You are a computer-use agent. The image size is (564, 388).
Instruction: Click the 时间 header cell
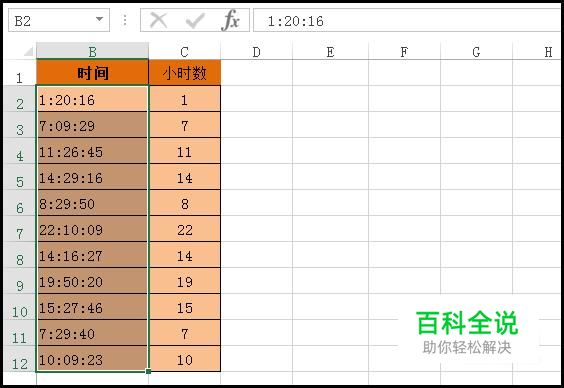[x=92, y=73]
